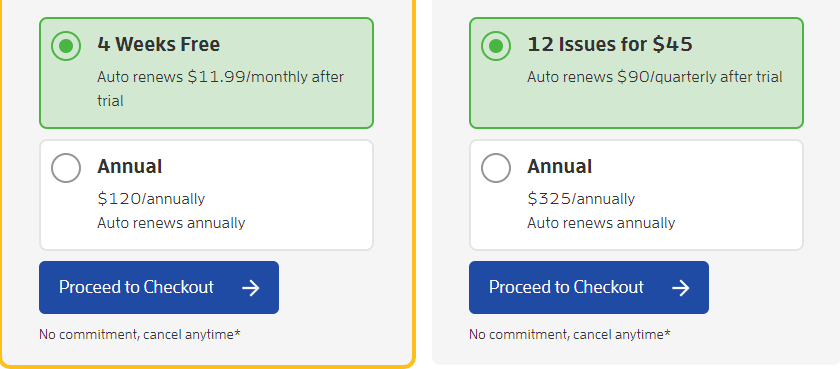Click 'Auto renews annually' under $120/annually

171,223
